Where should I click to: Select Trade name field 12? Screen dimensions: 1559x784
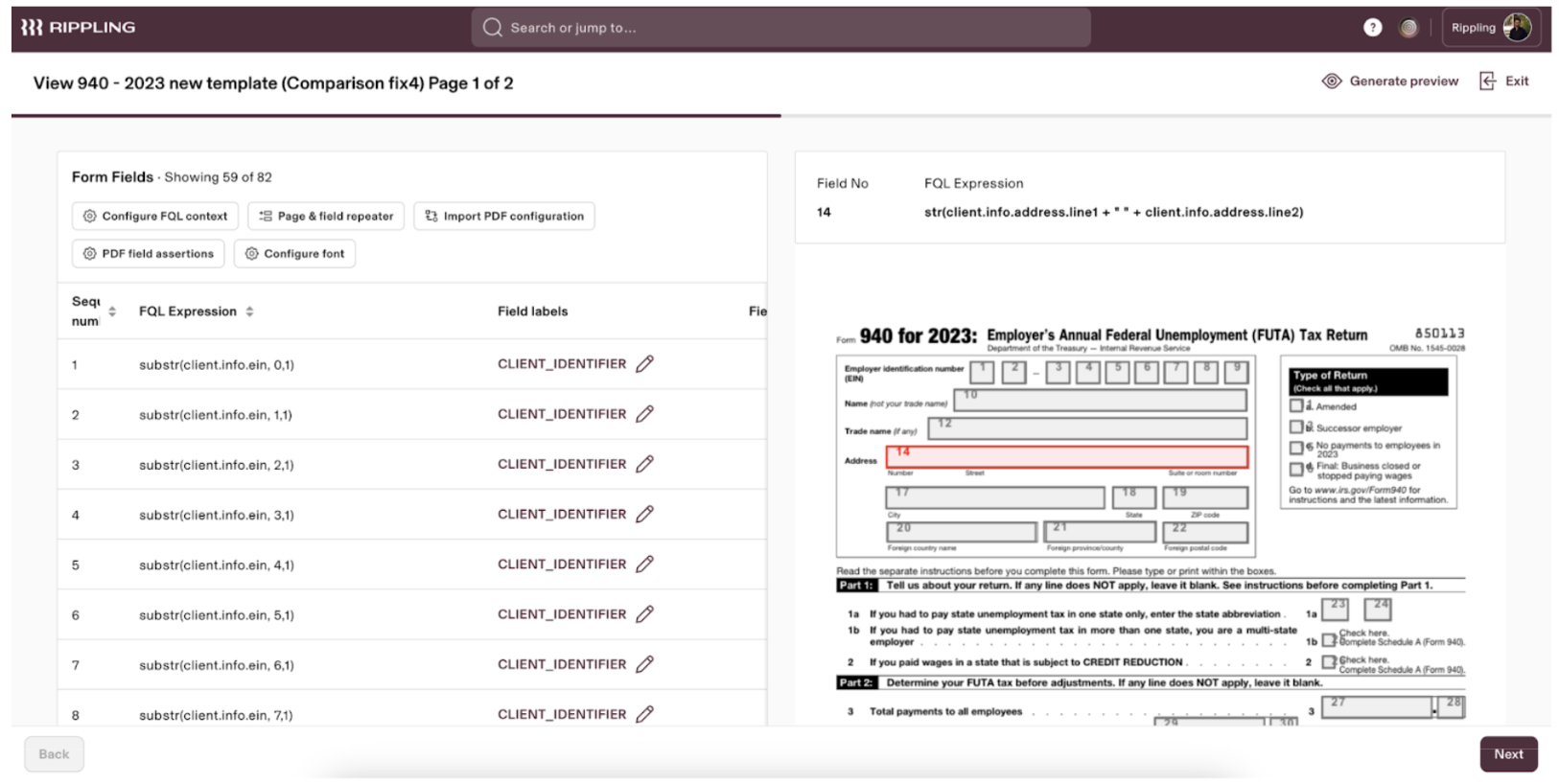pyautogui.click(x=1087, y=427)
